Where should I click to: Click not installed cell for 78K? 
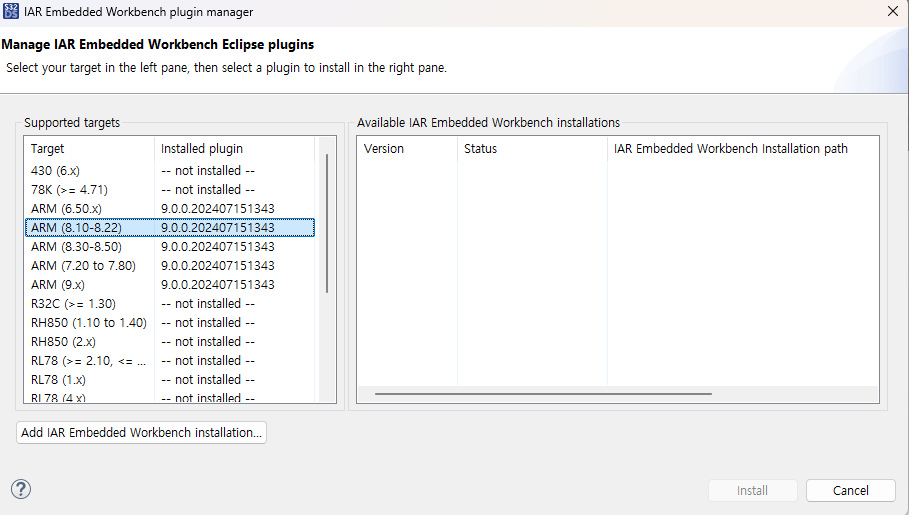(208, 190)
